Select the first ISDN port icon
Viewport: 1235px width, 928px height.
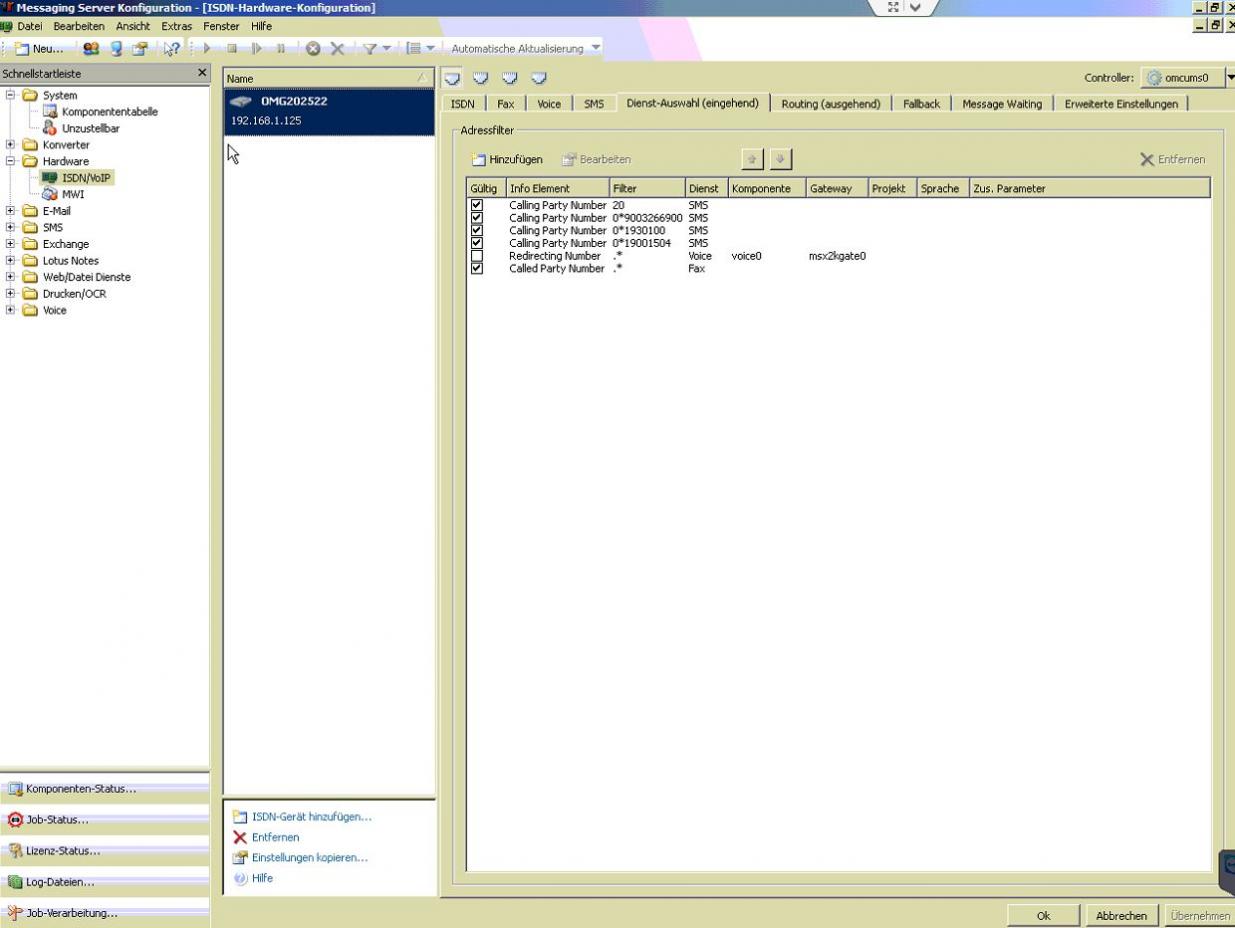(x=452, y=78)
